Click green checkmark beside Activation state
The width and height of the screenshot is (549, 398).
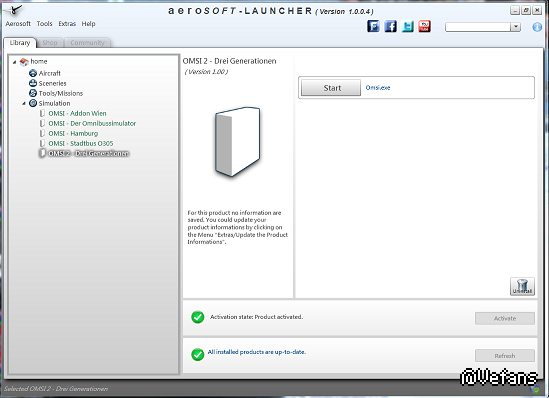pyautogui.click(x=198, y=317)
